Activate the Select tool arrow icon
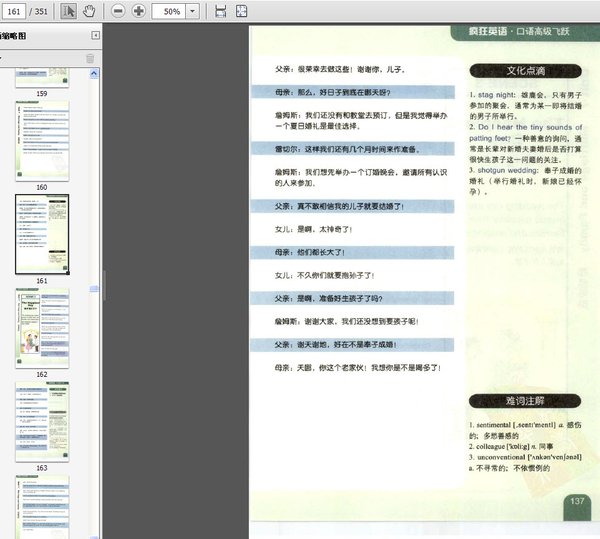Image resolution: width=600 pixels, height=539 pixels. [x=69, y=11]
